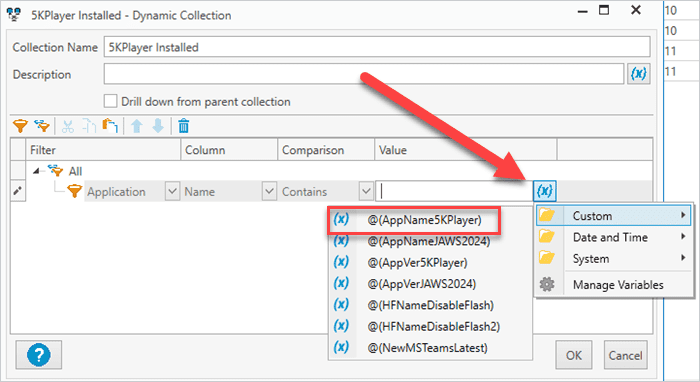This screenshot has height=382, width=700.
Task: Click the variable button beside Description field
Action: click(638, 74)
